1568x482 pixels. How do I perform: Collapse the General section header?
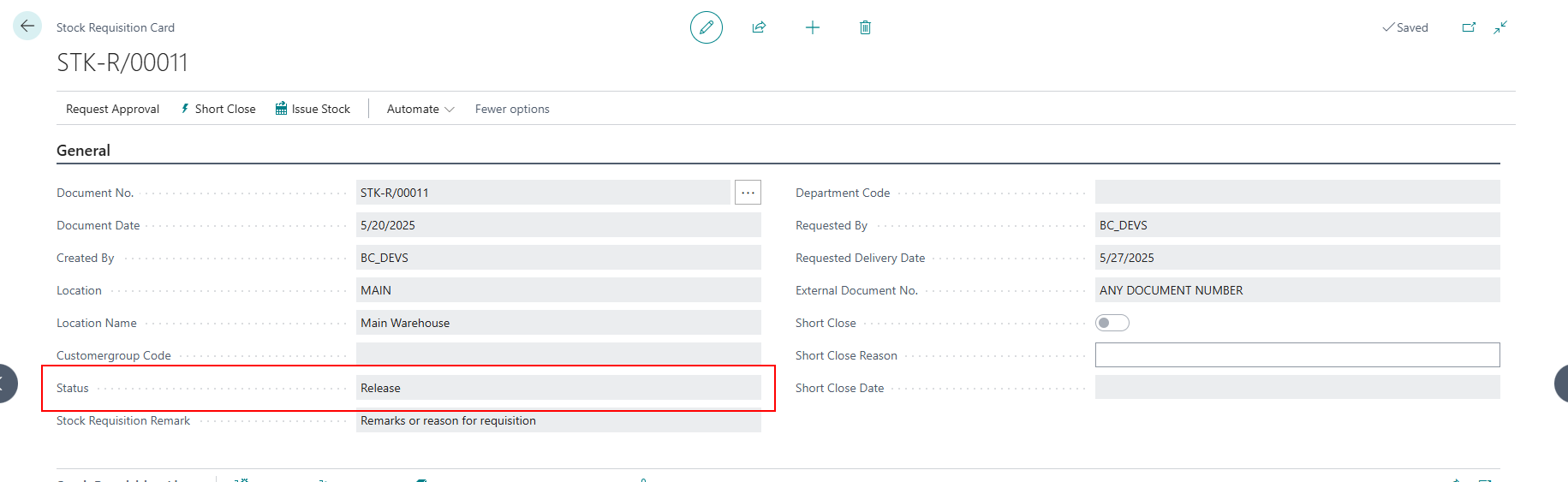(x=83, y=151)
